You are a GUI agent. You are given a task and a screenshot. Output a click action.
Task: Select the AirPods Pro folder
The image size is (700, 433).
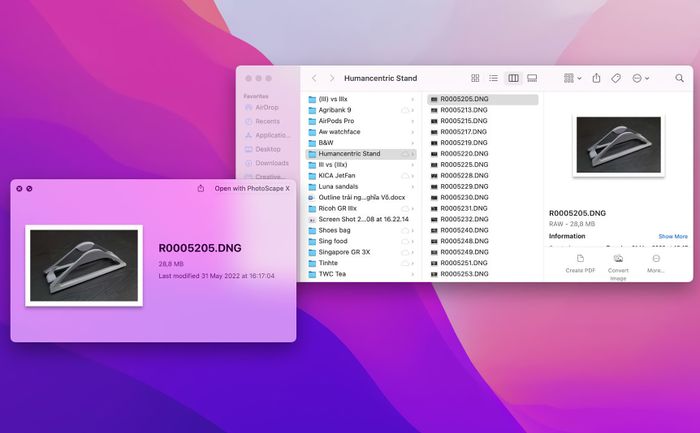(x=361, y=121)
